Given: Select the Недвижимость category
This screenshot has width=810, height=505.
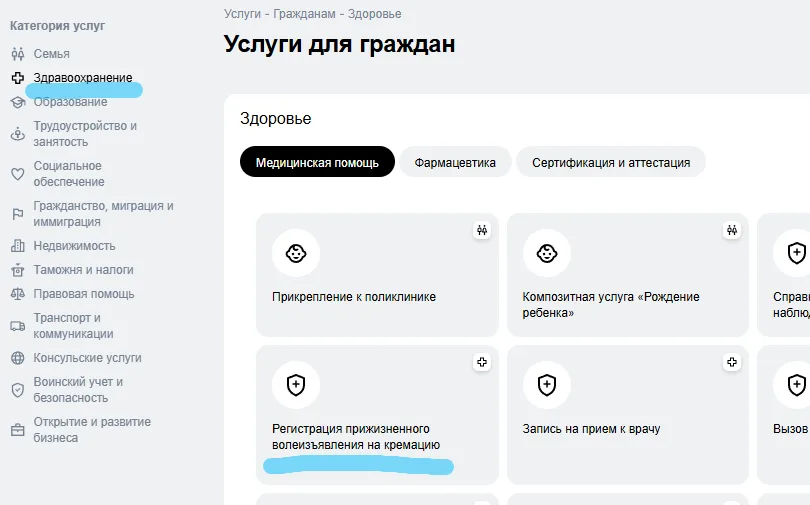Looking at the screenshot, I should [x=74, y=246].
